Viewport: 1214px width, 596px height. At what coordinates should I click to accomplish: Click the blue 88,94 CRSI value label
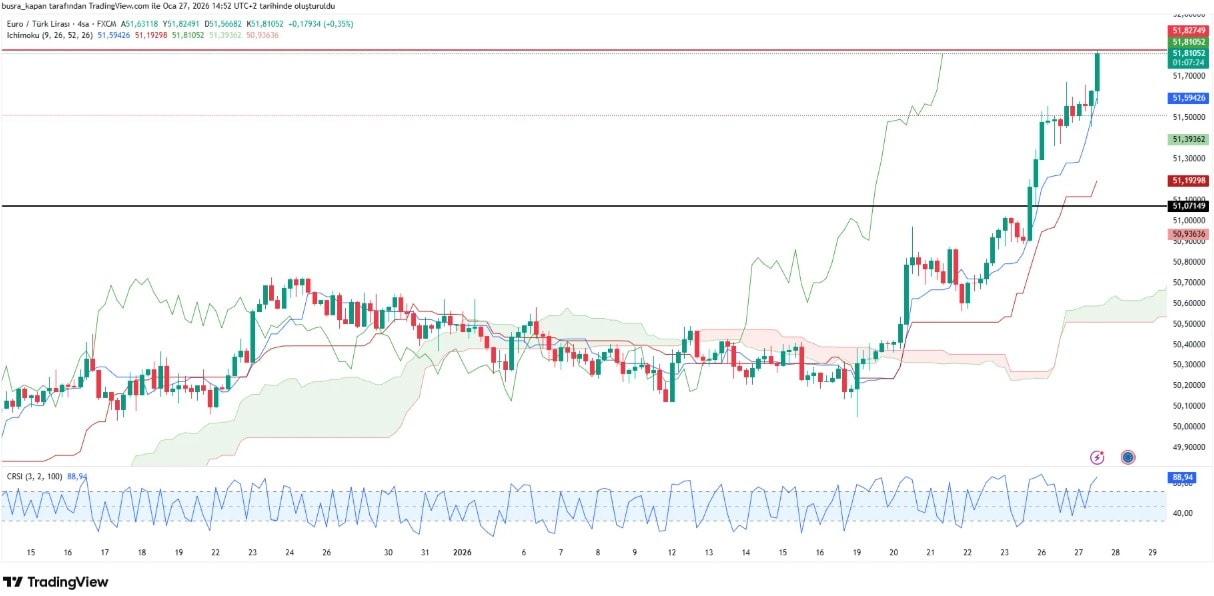1180,478
